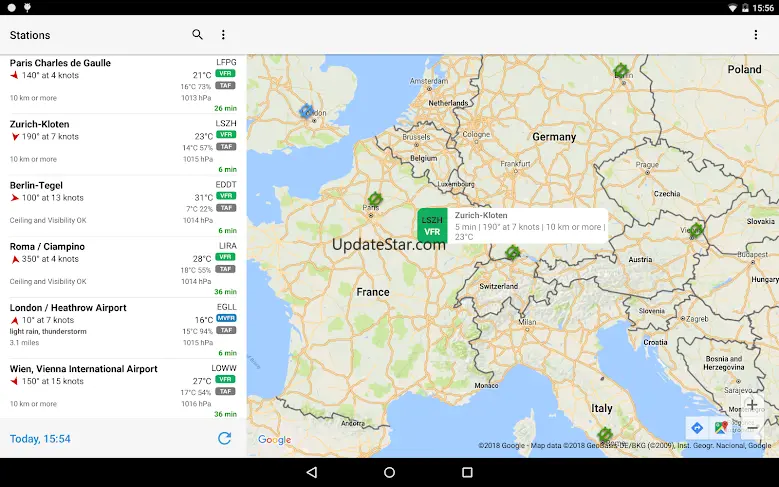This screenshot has width=779, height=487.
Task: Open TAF for Wien, Vienna International Airport
Action: tap(225, 391)
